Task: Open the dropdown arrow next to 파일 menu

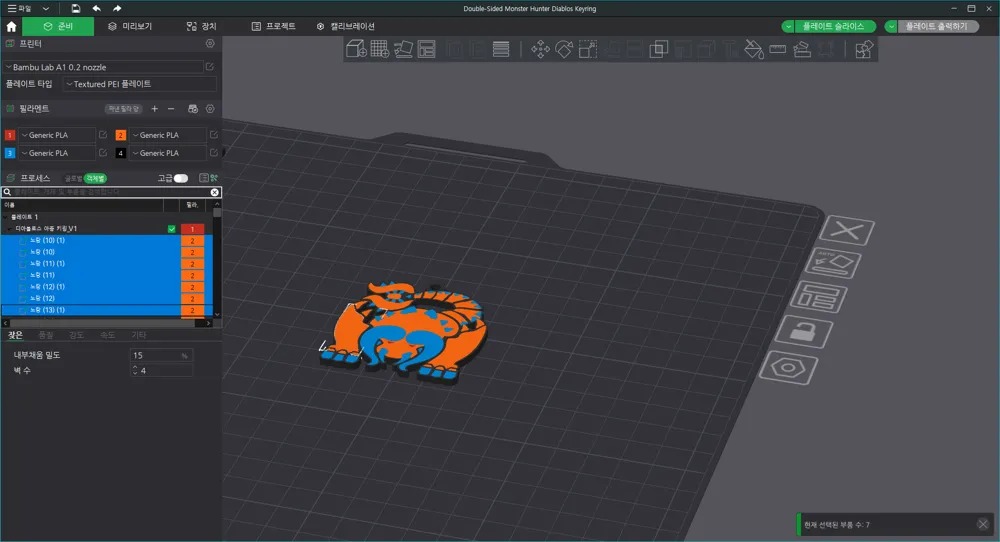Action: 45,8
